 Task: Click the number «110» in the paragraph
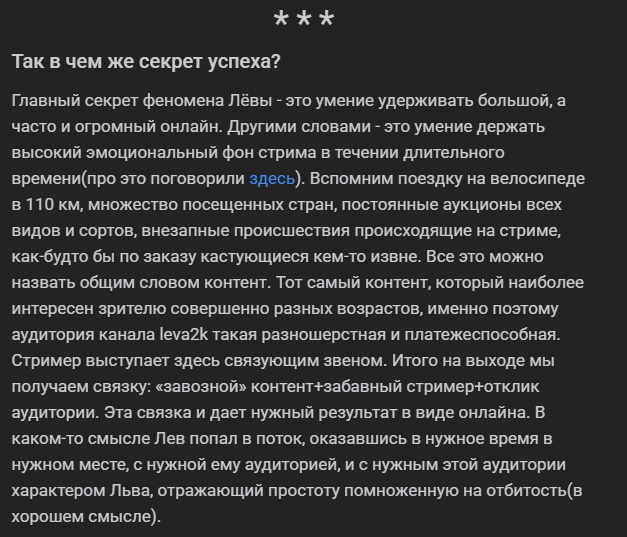point(40,204)
